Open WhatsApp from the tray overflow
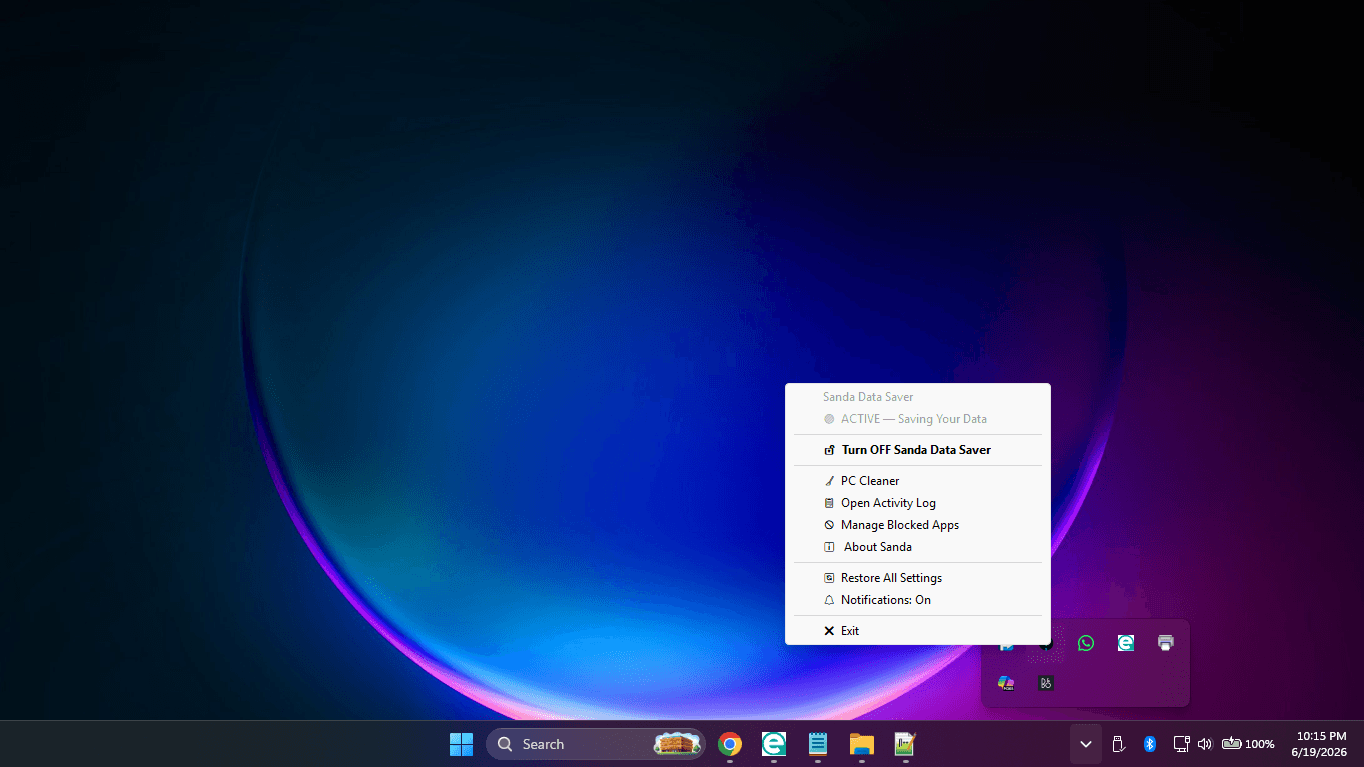The image size is (1364, 767). pos(1086,643)
